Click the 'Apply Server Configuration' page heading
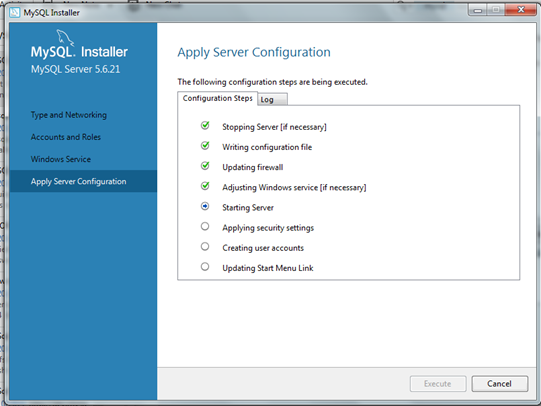This screenshot has width=541, height=406. coord(254,52)
